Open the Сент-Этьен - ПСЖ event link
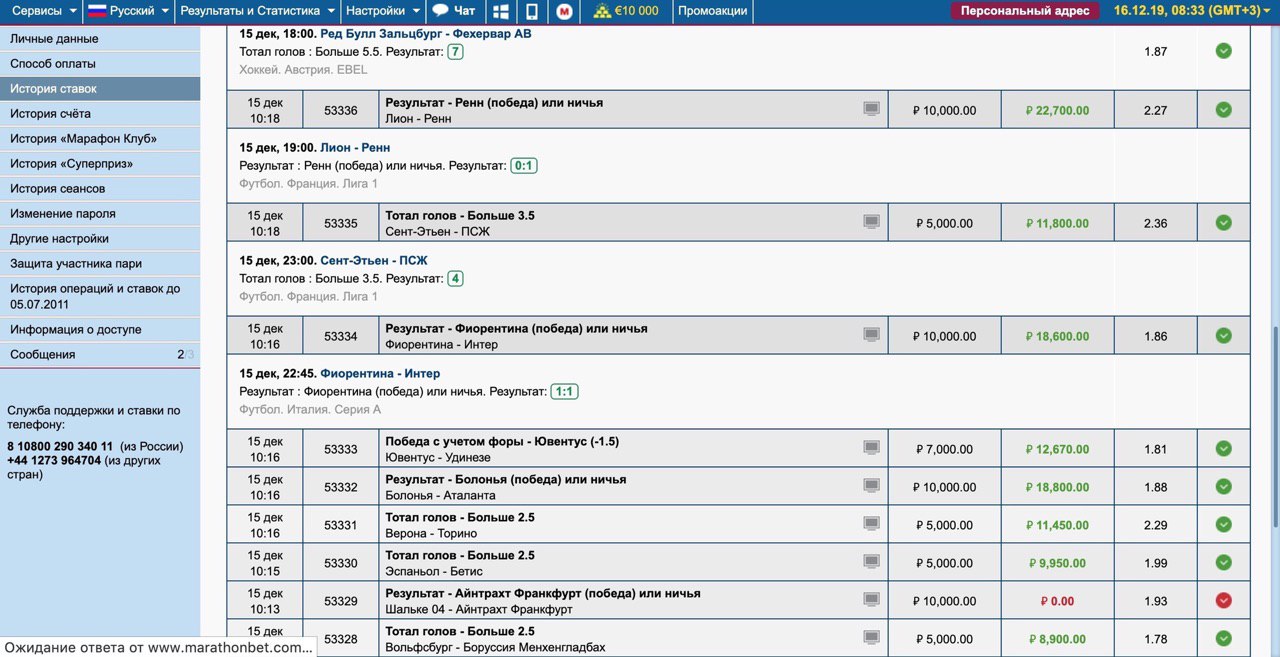 pos(374,260)
